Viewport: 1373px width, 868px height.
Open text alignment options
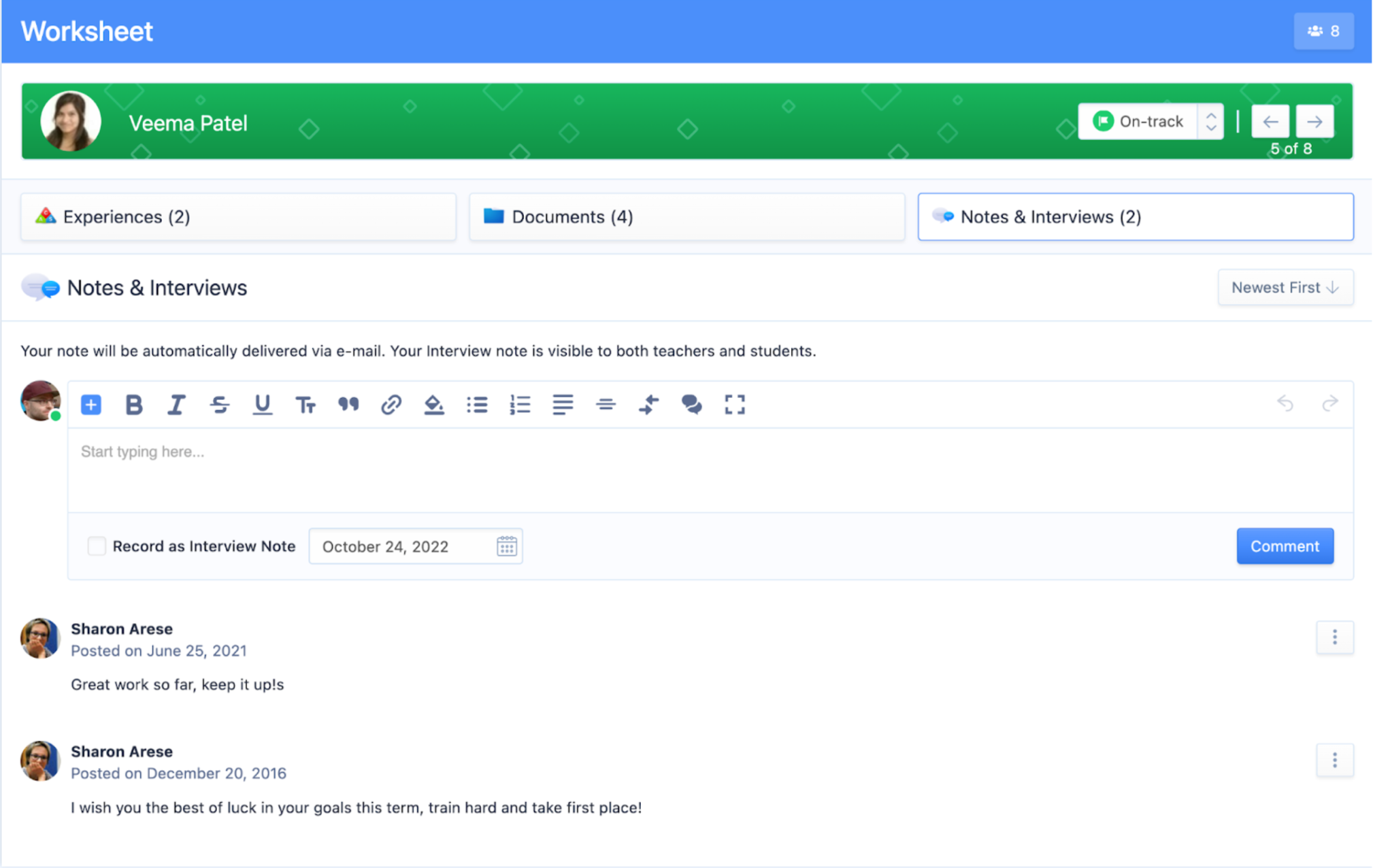[x=563, y=404]
